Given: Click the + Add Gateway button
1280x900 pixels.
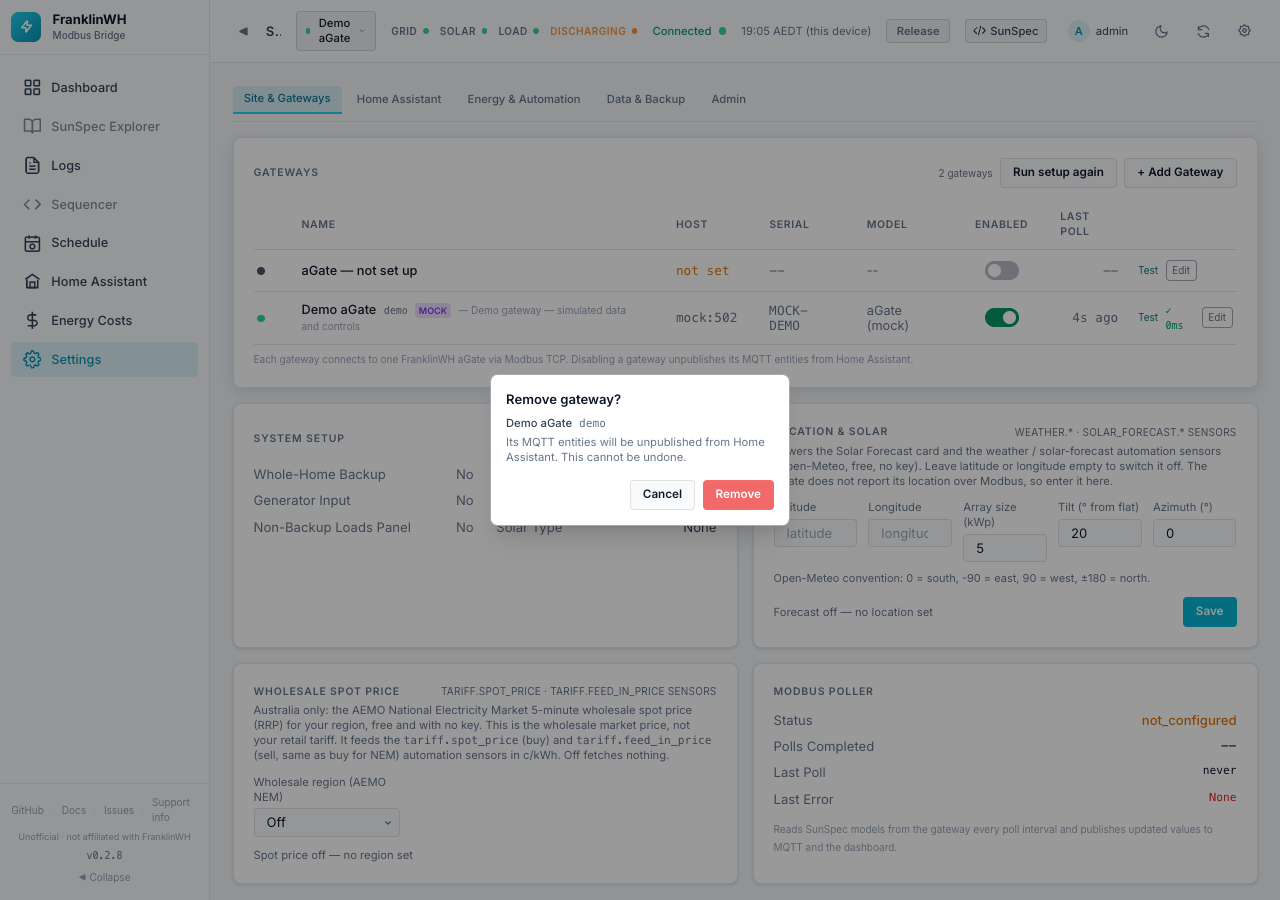Looking at the screenshot, I should [x=1180, y=172].
